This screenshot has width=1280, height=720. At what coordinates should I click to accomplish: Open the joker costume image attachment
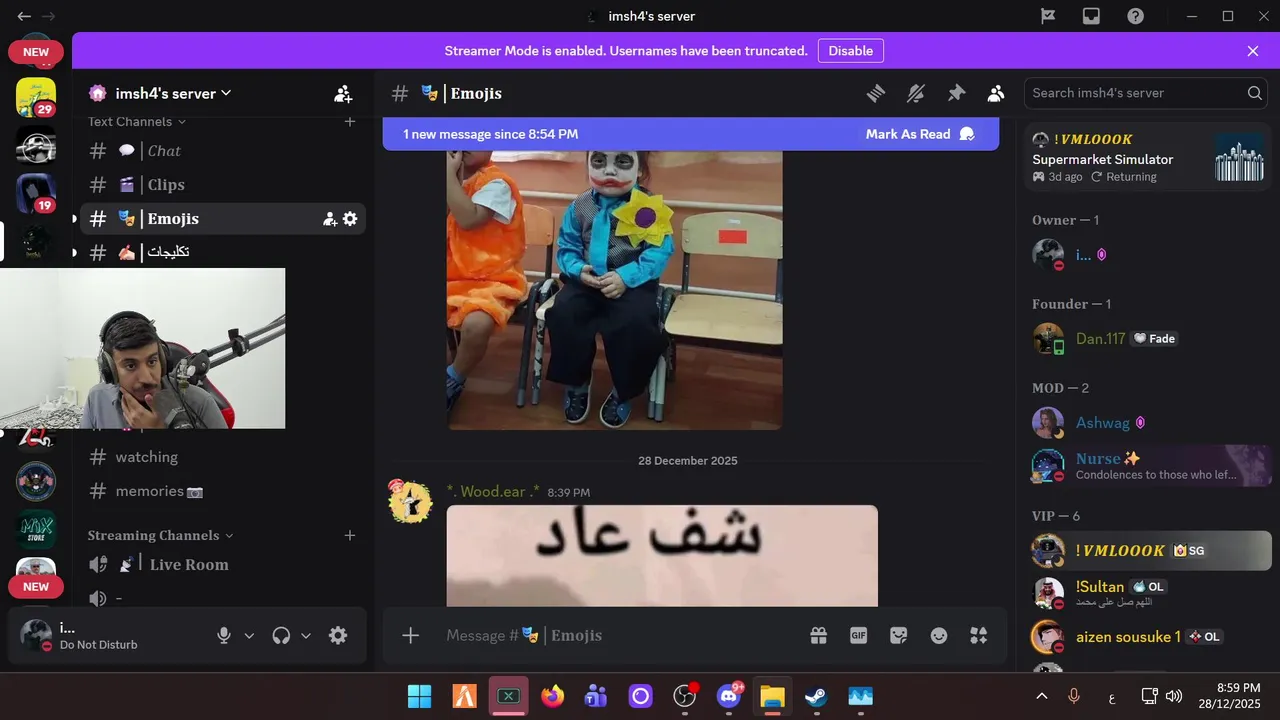click(614, 290)
